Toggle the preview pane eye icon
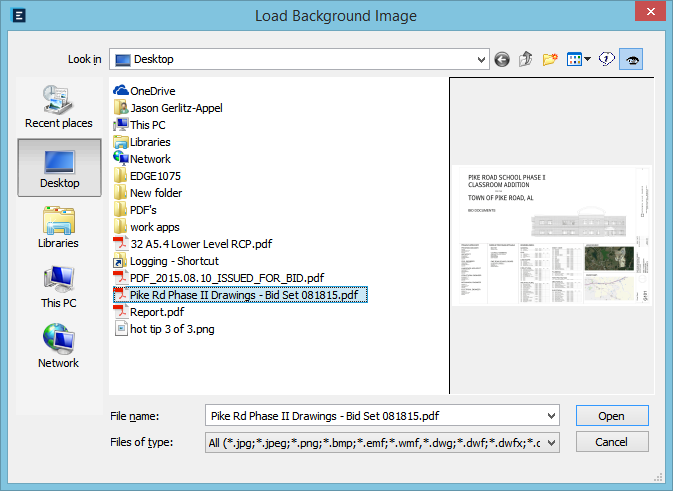The width and height of the screenshot is (673, 491). pyautogui.click(x=631, y=60)
